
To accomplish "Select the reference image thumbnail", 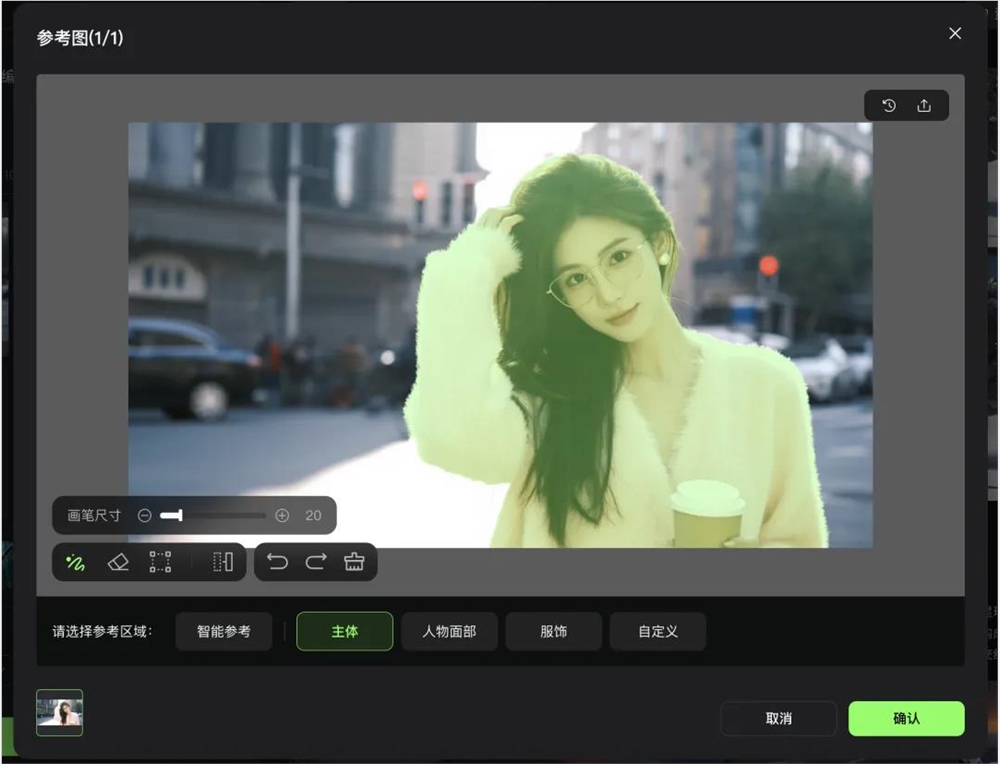I will pos(59,713).
